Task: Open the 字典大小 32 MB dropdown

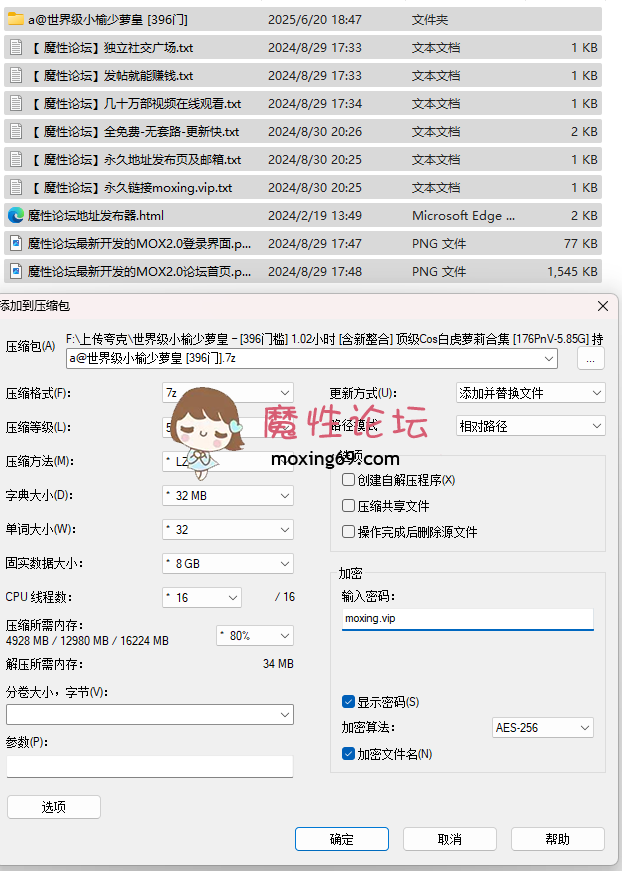Action: (x=228, y=495)
